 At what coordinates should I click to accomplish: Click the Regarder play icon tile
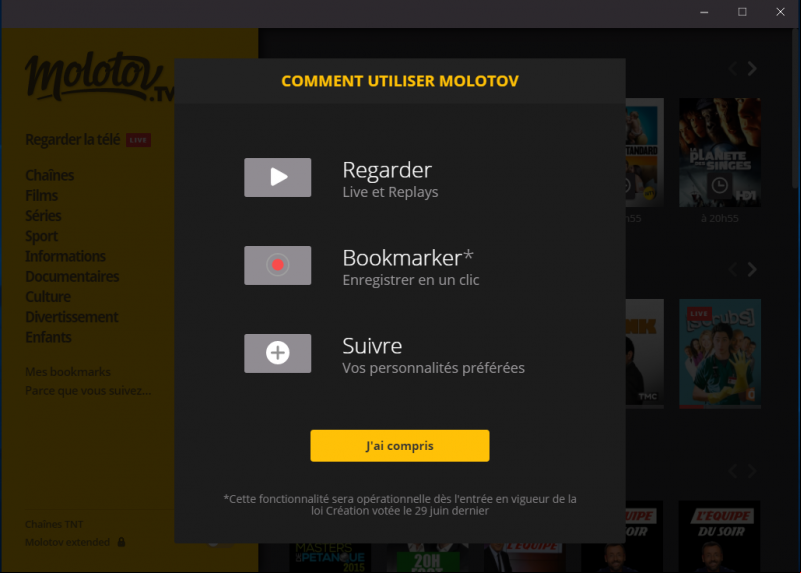277,177
